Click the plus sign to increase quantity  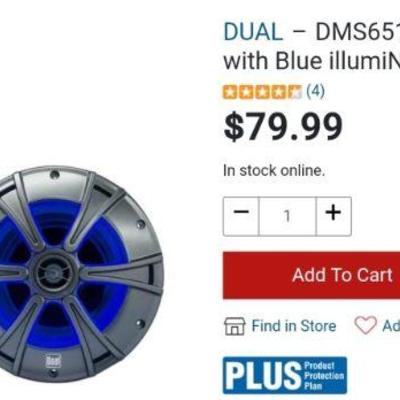click(x=333, y=212)
